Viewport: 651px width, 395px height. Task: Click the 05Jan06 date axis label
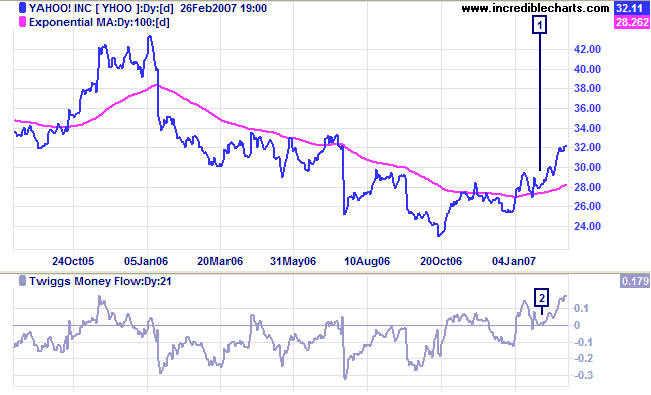coord(146,261)
